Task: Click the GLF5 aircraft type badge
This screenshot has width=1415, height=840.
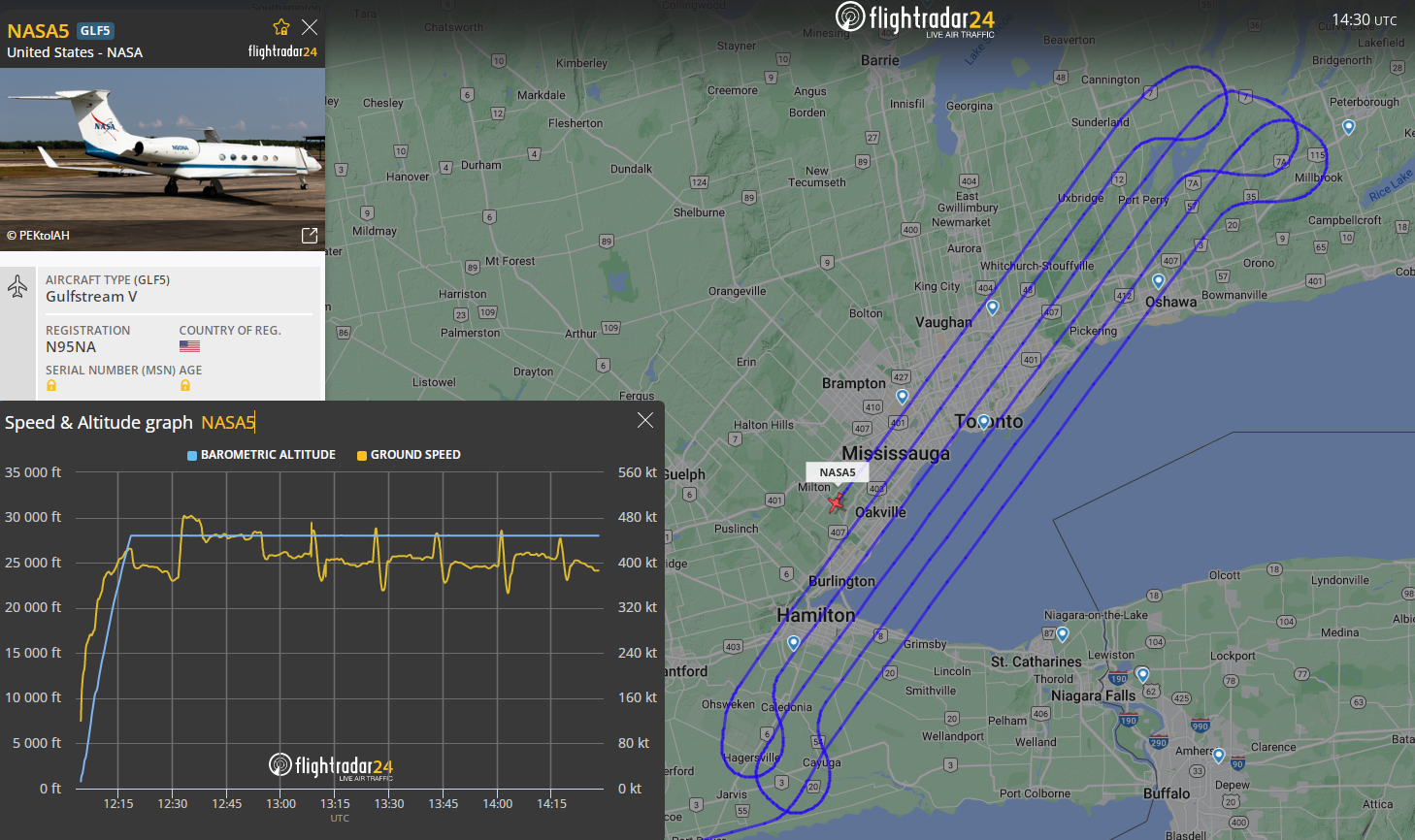Action: tap(95, 31)
